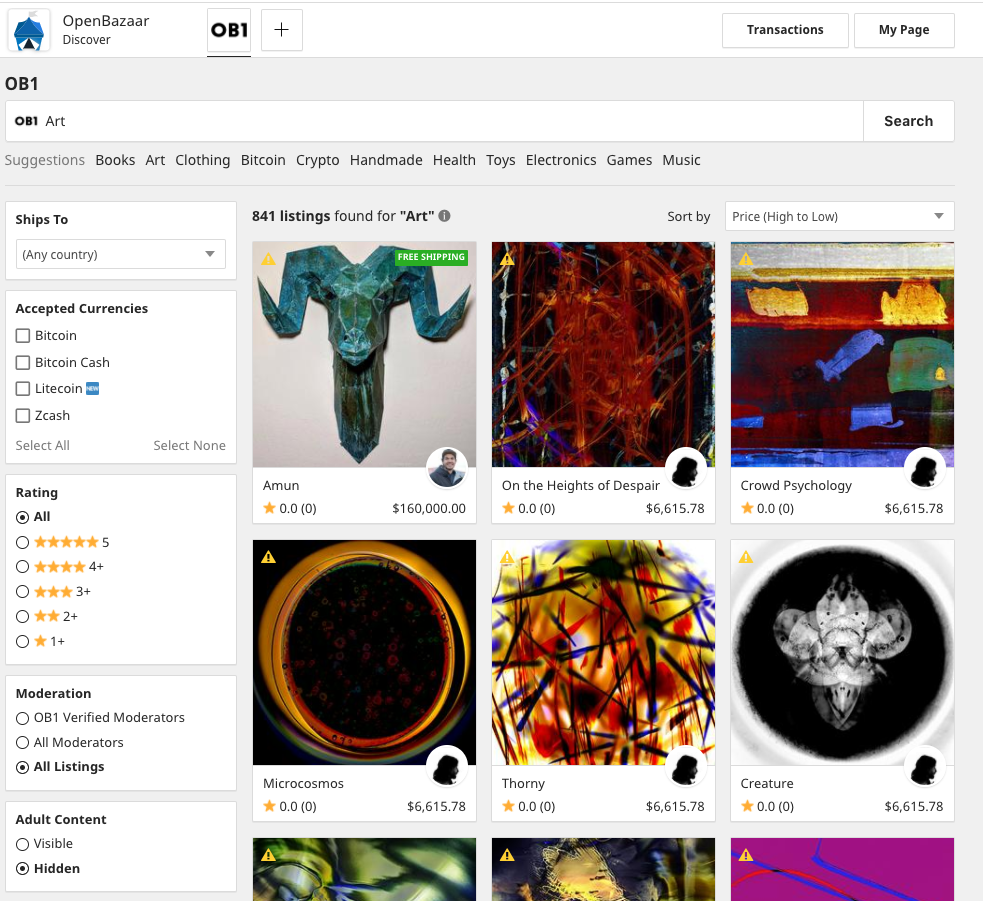Open the Amun ram head listing image
Image resolution: width=983 pixels, height=901 pixels.
click(x=364, y=354)
